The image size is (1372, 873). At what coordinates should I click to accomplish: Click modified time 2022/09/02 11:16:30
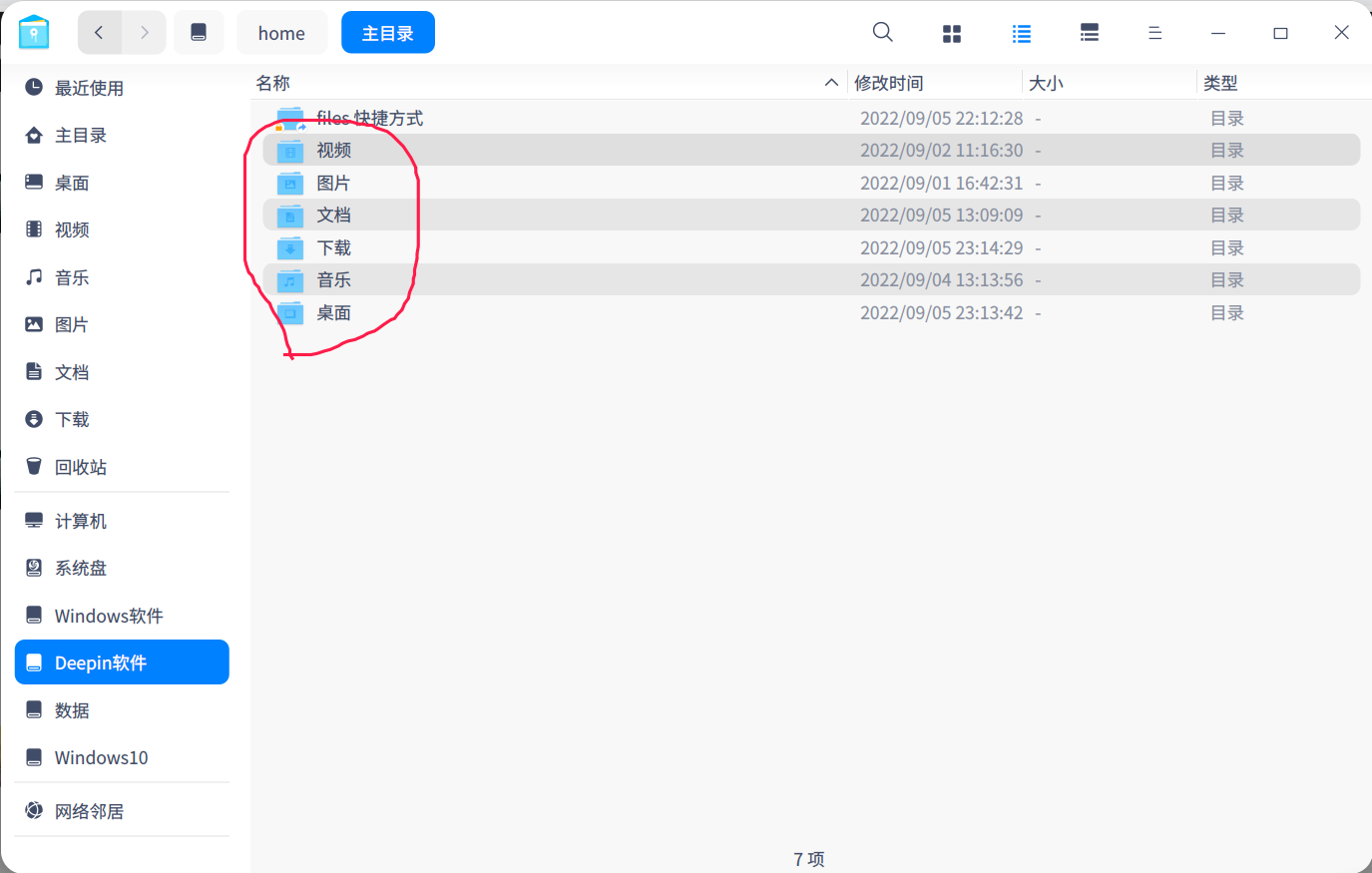click(x=942, y=150)
